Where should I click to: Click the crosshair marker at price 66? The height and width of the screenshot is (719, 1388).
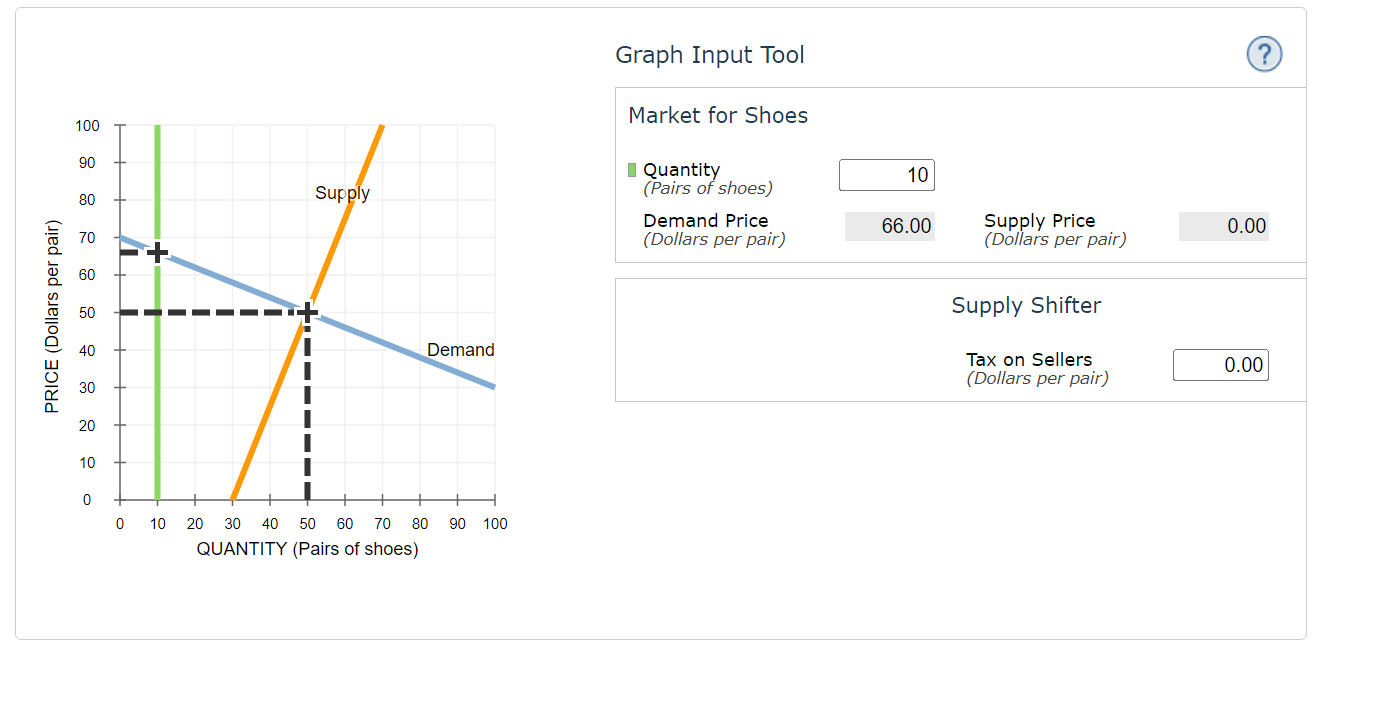(156, 253)
